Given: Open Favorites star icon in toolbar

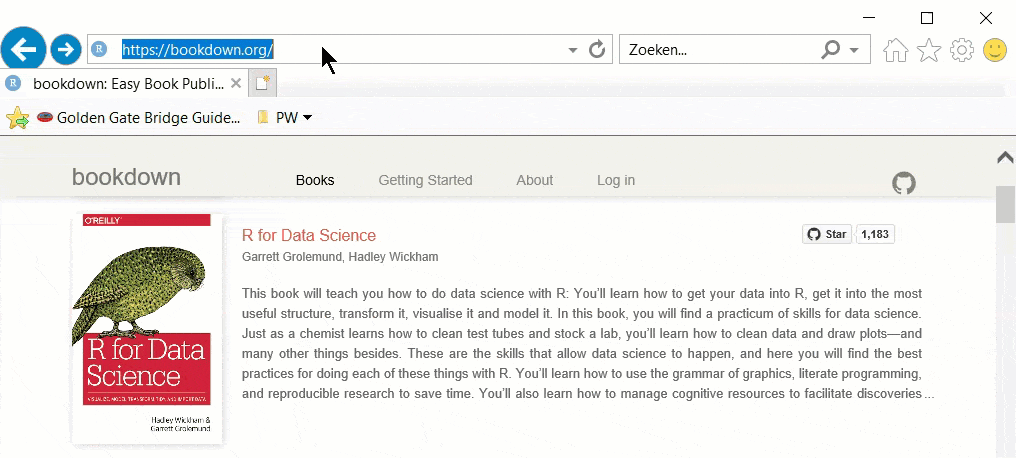Looking at the screenshot, I should pyautogui.click(x=929, y=50).
